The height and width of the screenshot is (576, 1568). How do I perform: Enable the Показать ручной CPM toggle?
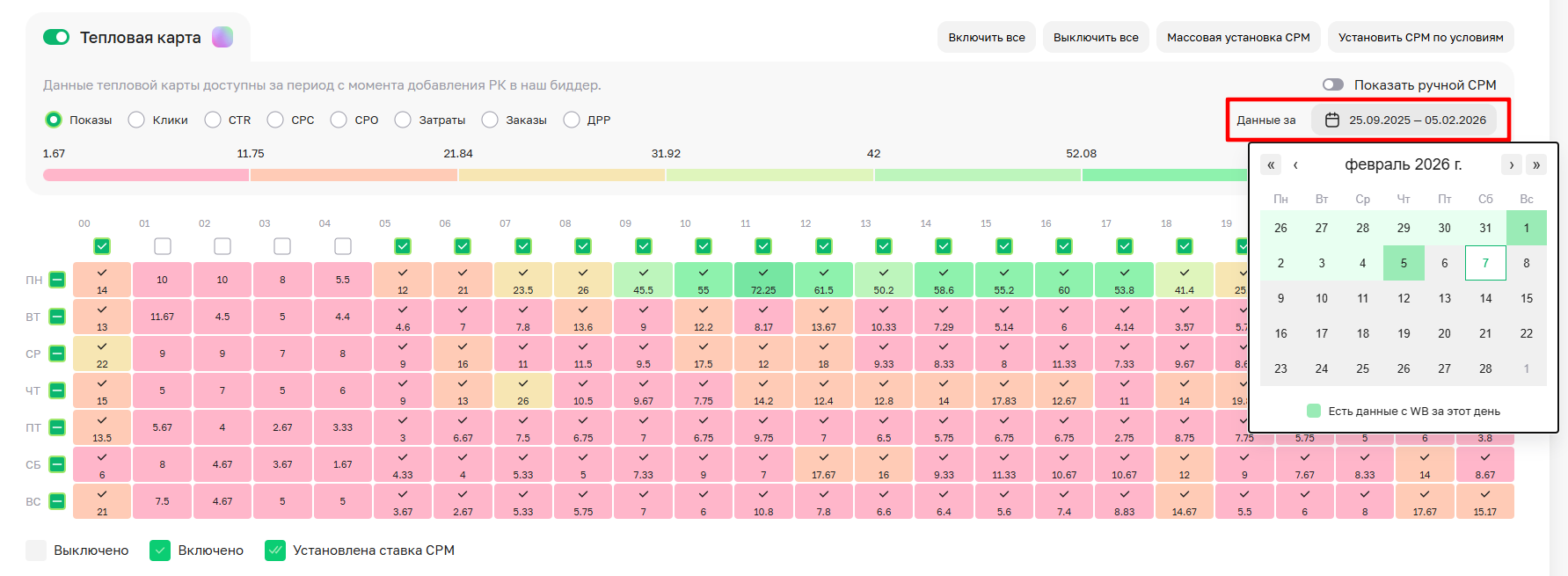[1332, 84]
